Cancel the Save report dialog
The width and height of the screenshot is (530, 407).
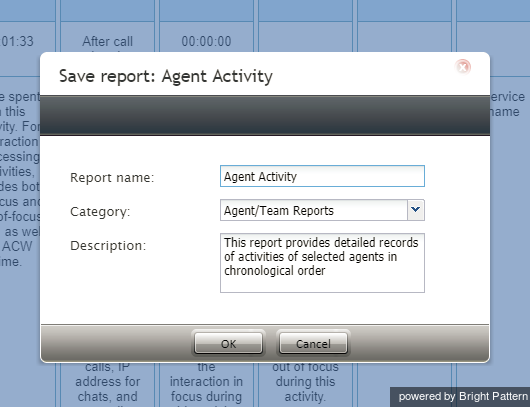point(313,343)
